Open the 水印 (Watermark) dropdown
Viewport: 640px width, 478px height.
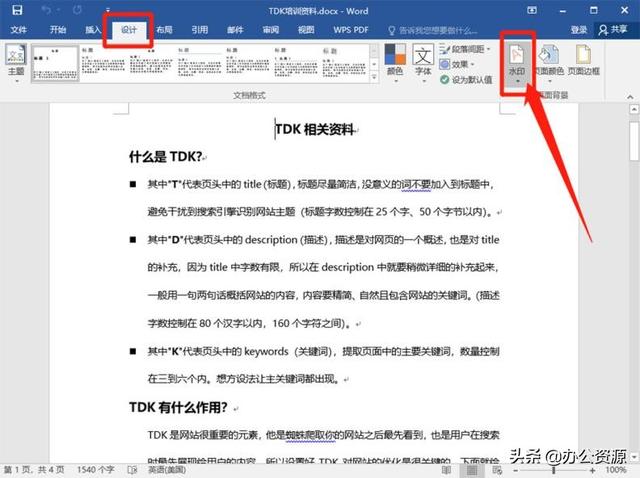[517, 63]
